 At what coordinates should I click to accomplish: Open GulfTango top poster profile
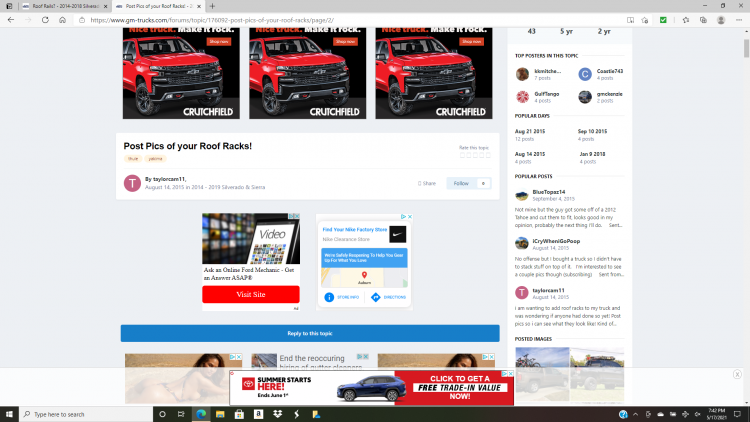[x=547, y=94]
